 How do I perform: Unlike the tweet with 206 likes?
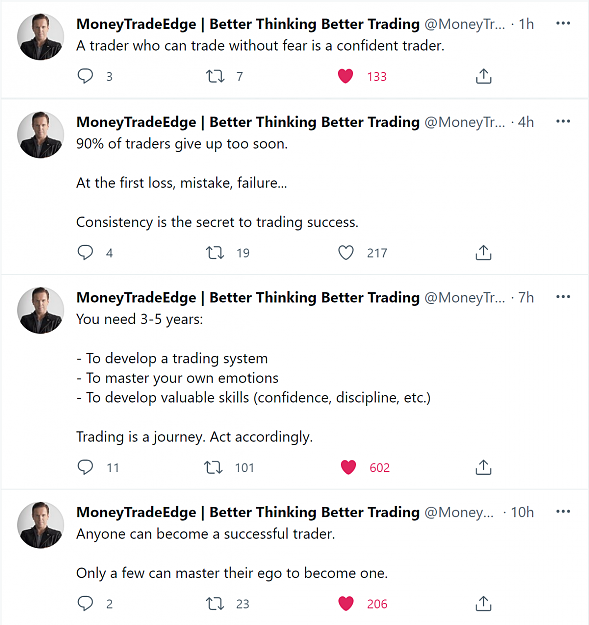[x=346, y=603]
